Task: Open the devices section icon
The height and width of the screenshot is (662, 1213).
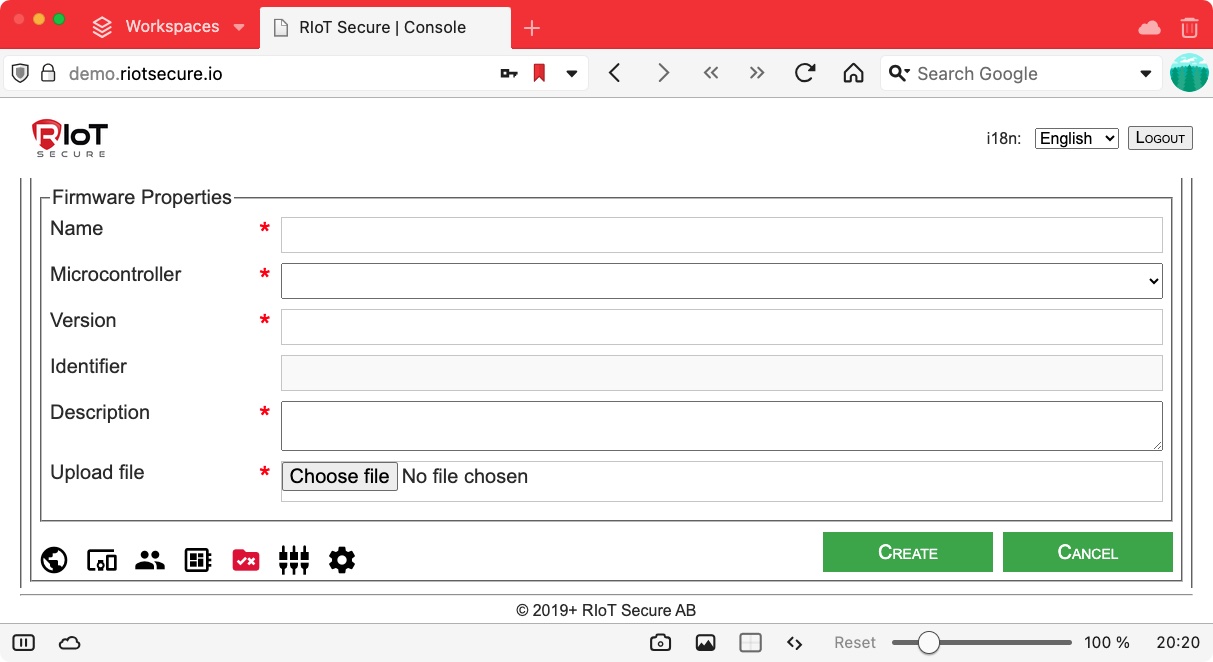Action: click(x=102, y=560)
